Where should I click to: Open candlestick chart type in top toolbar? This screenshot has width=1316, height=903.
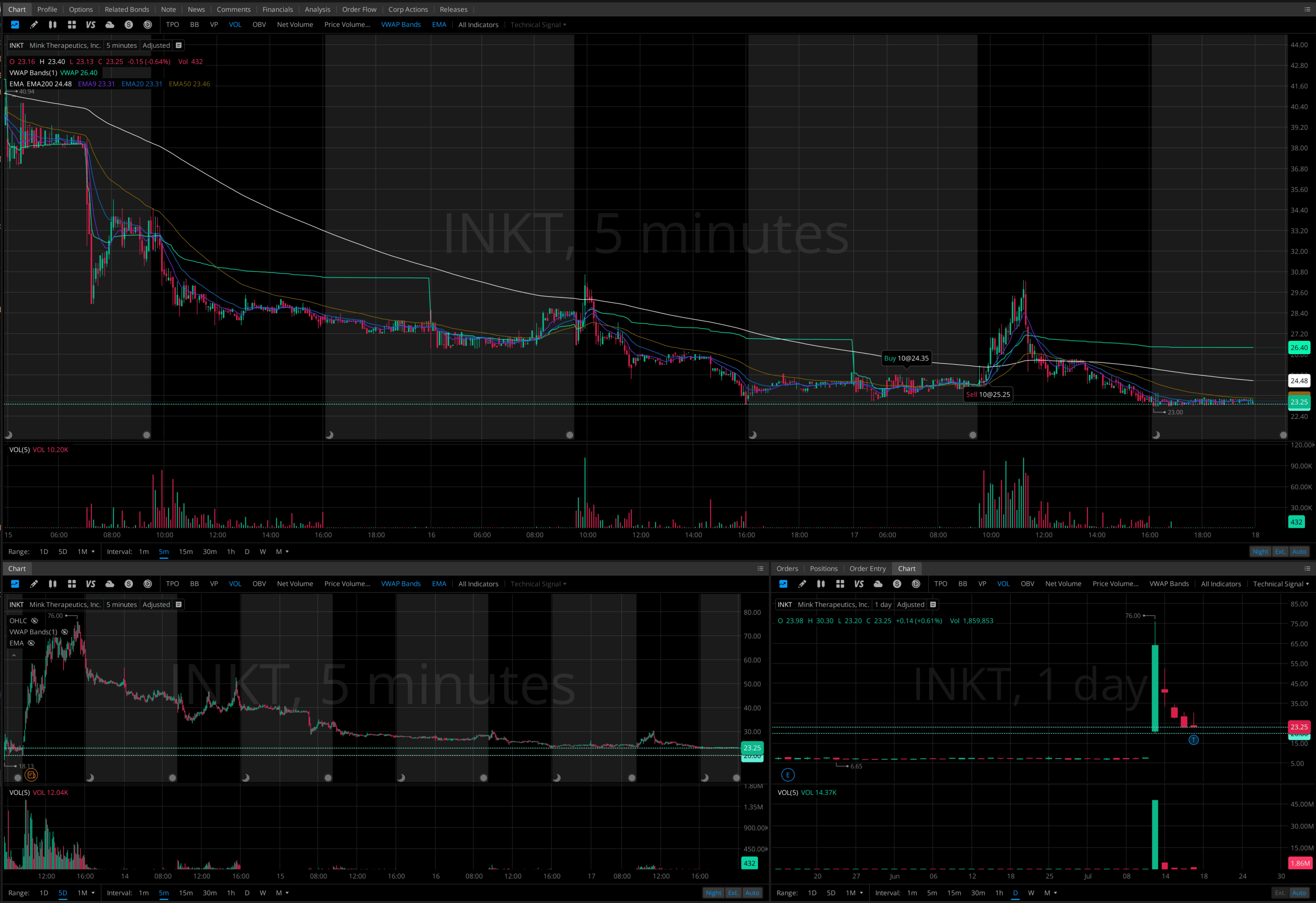[x=53, y=25]
